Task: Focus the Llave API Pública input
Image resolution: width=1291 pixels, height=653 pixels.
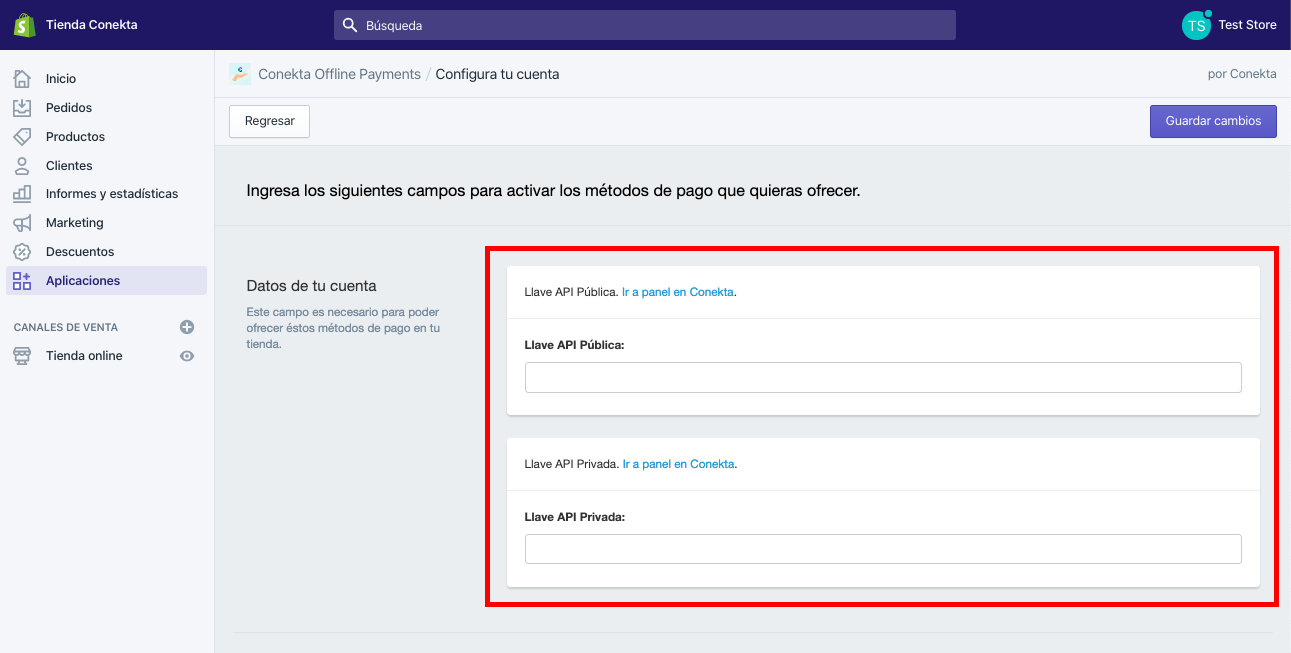Action: pos(883,378)
